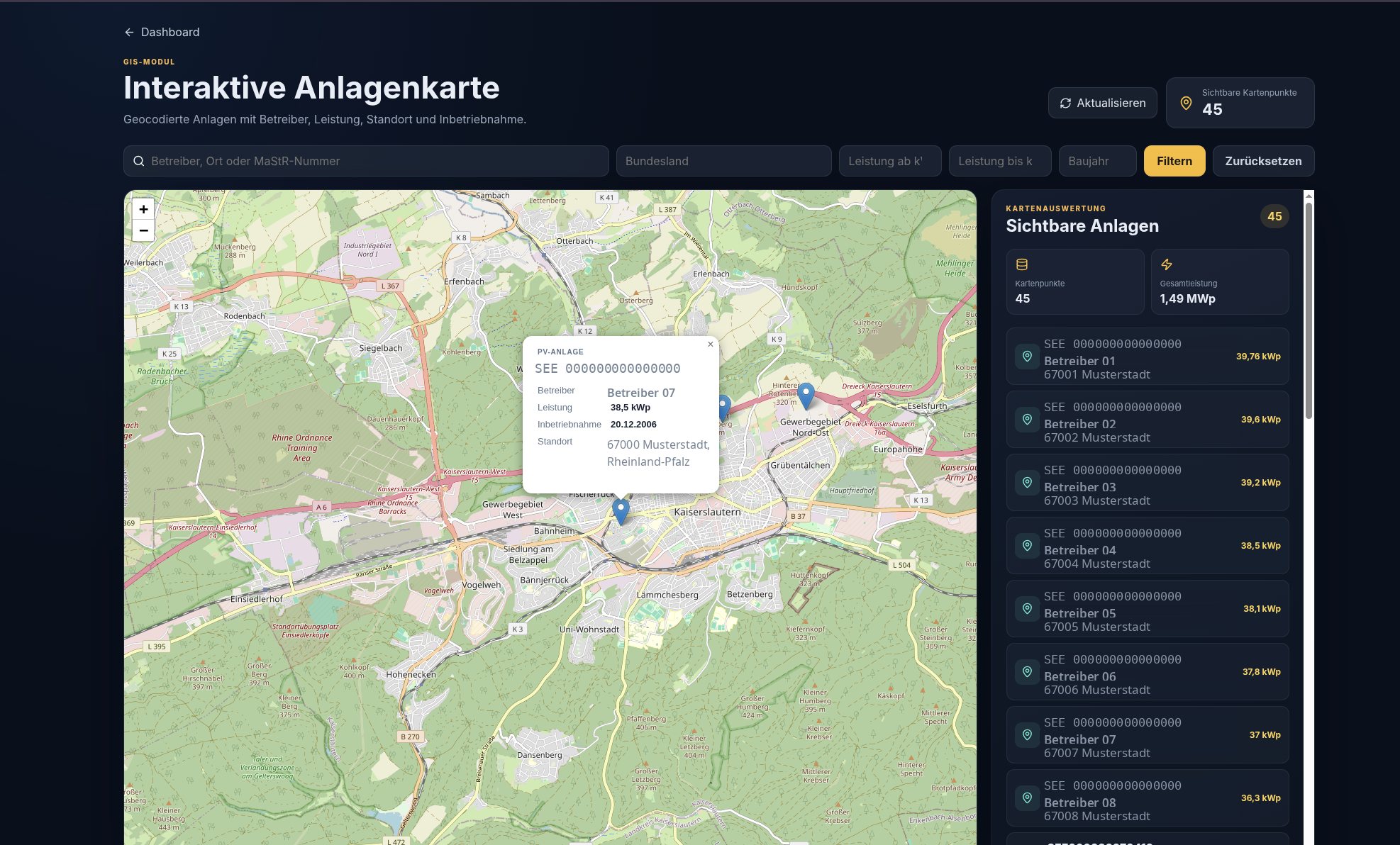Image resolution: width=1400 pixels, height=845 pixels.
Task: Click the map marker near Gewerbegebiet Nord-Ost
Action: click(806, 396)
